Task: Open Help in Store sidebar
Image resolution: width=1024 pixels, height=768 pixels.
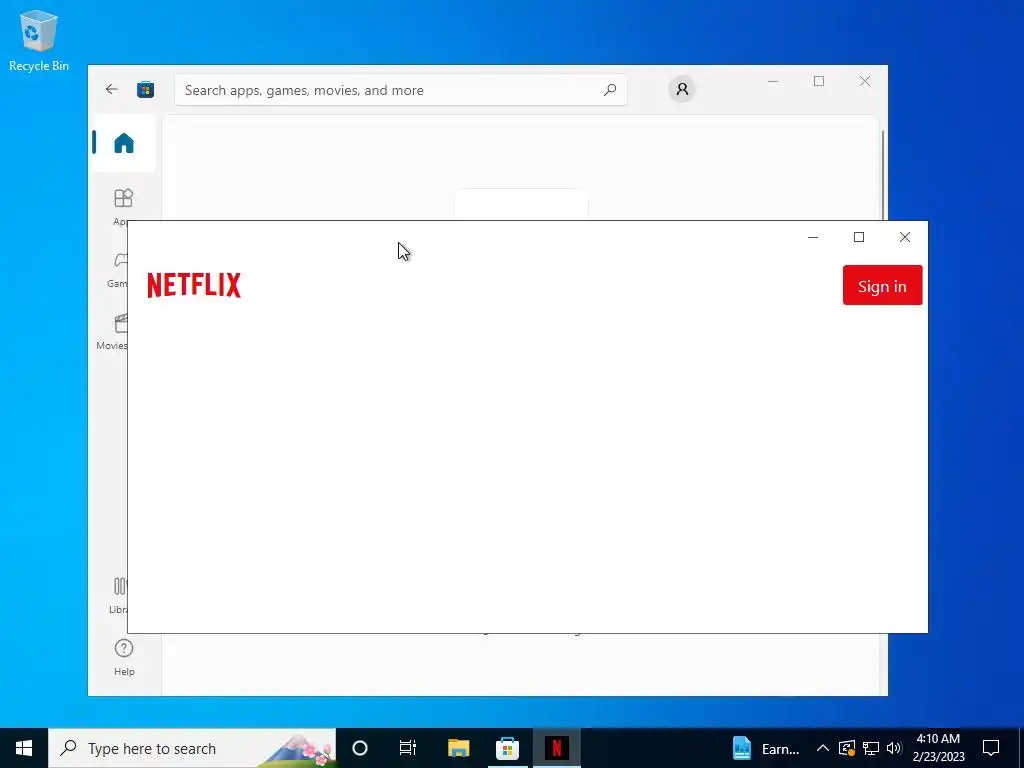Action: [x=124, y=657]
